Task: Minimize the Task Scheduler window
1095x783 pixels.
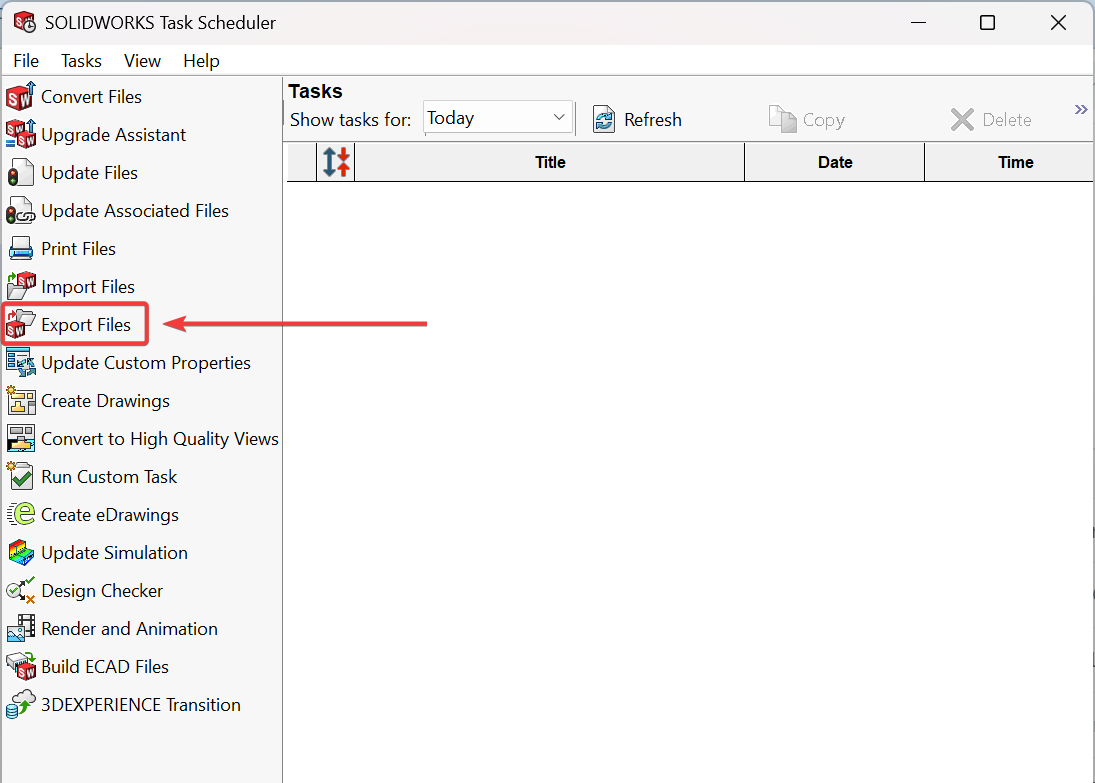Action: (918, 23)
